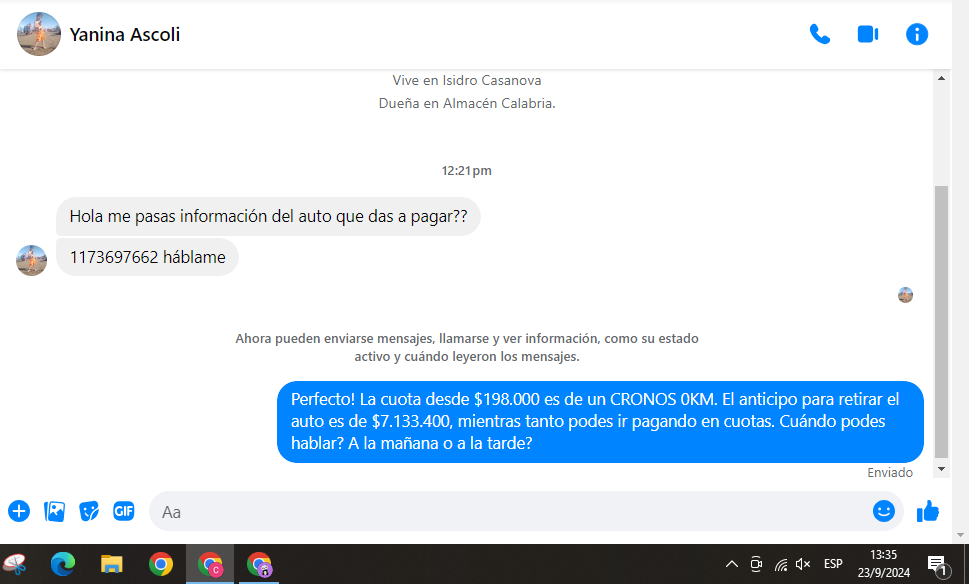
Task: Click the message input field labeled Aa
Action: click(x=500, y=511)
